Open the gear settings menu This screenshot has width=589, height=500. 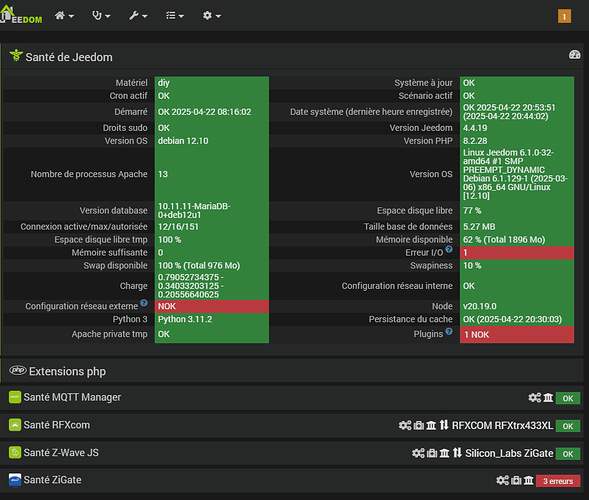coord(211,15)
